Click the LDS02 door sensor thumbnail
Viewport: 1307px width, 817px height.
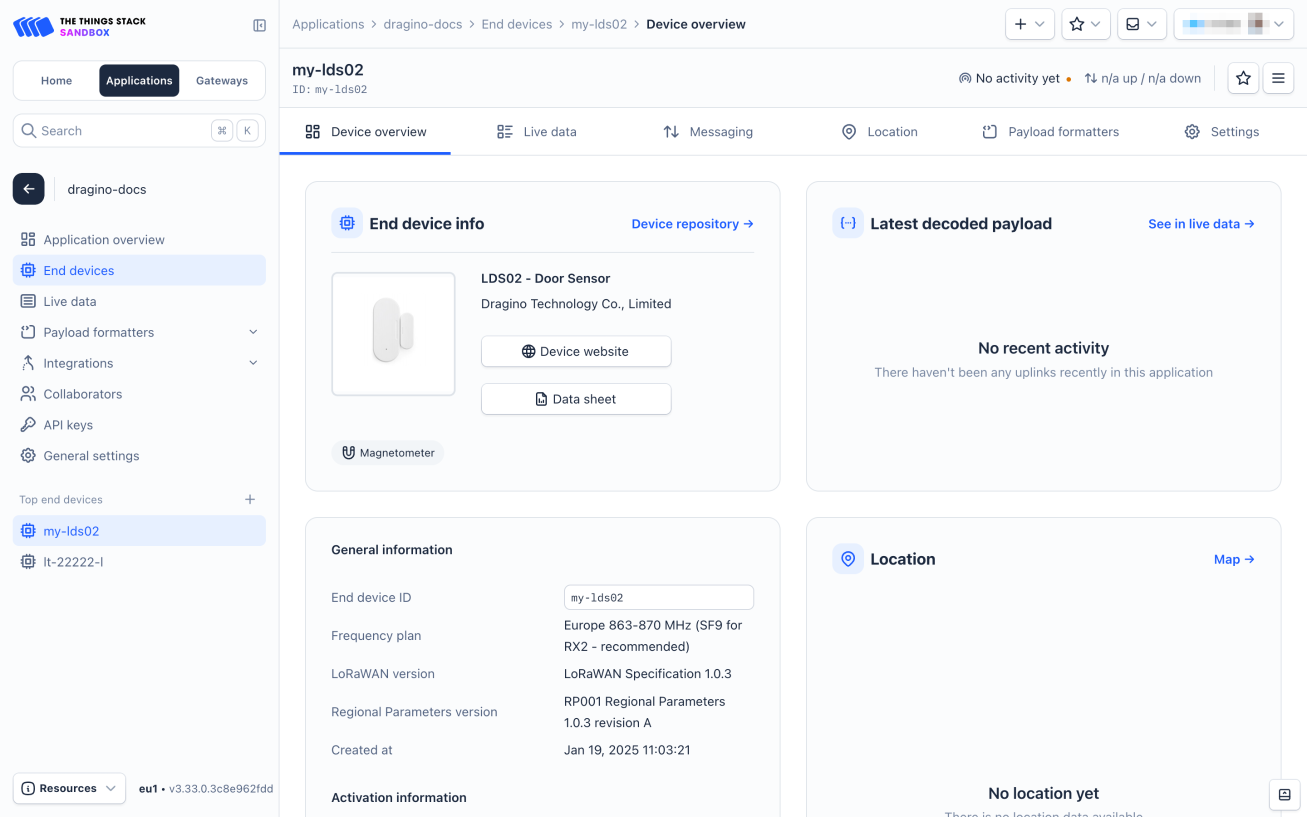coord(393,334)
